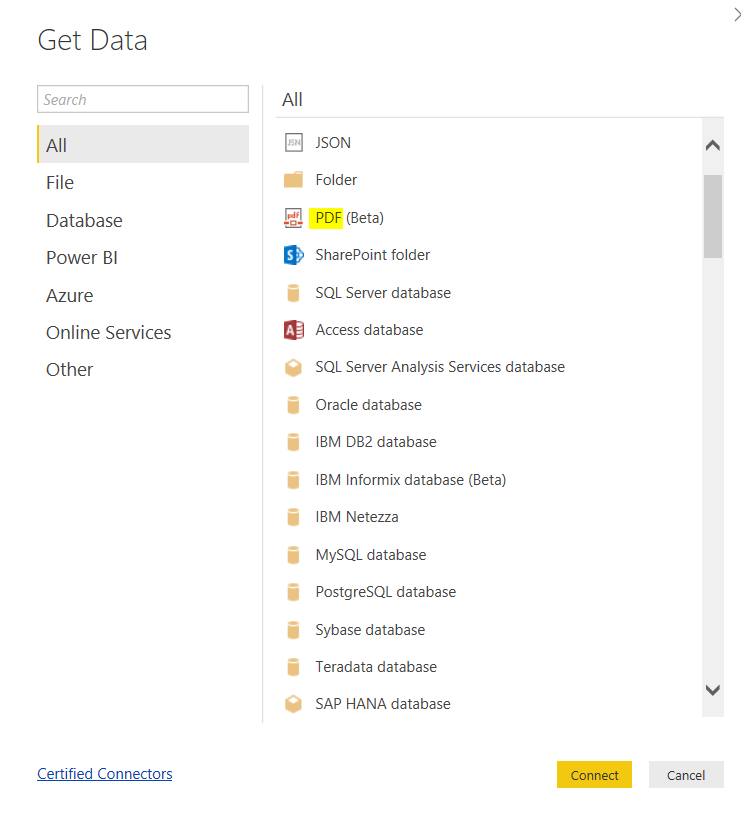Screen dimensions: 741x813
Task: Click the IBM DB2 database icon
Action: (x=293, y=442)
